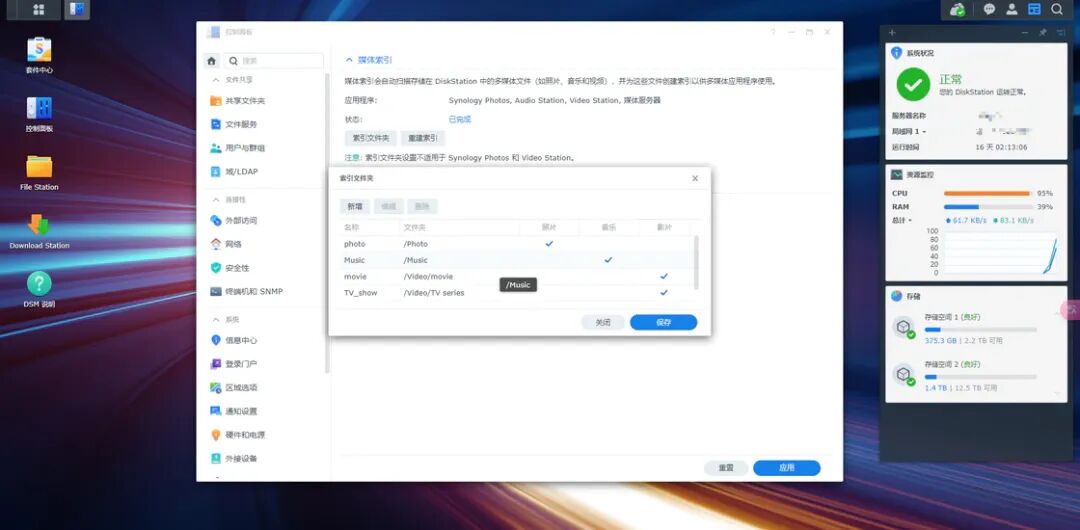
Task: Click 保存 button in dialog
Action: pos(663,323)
